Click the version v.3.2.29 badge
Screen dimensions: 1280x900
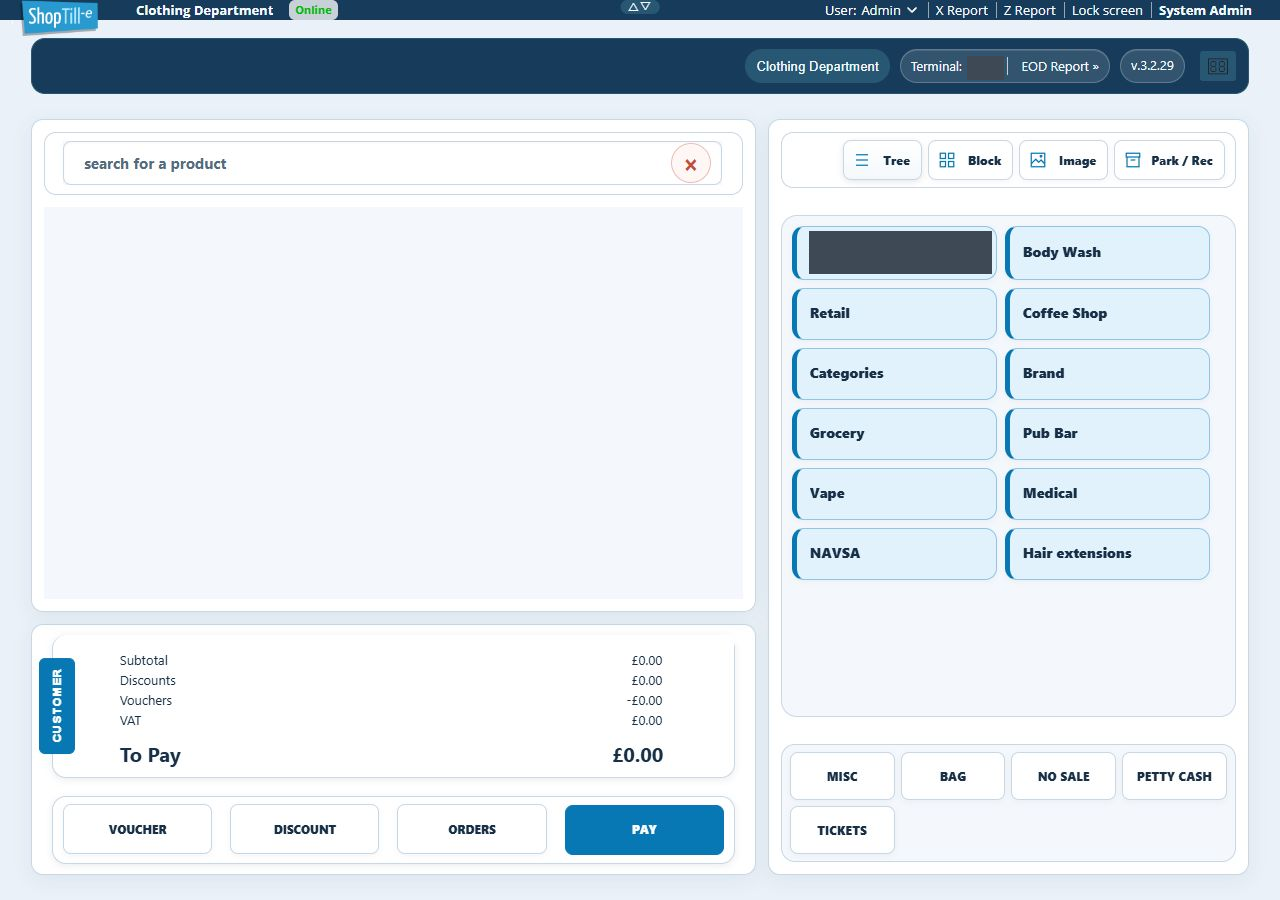point(1153,66)
